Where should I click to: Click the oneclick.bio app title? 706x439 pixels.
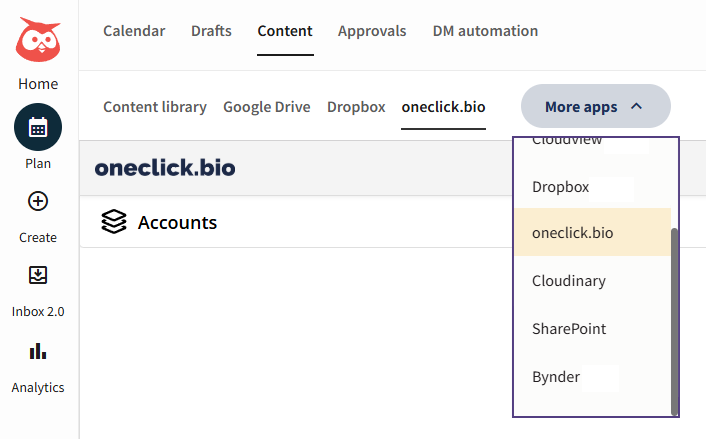click(165, 168)
